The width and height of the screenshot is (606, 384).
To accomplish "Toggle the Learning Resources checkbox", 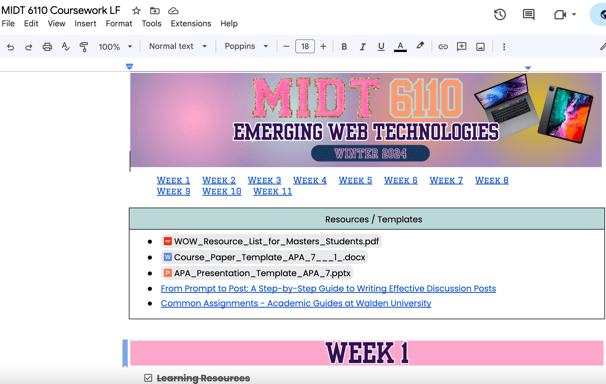I will point(148,378).
